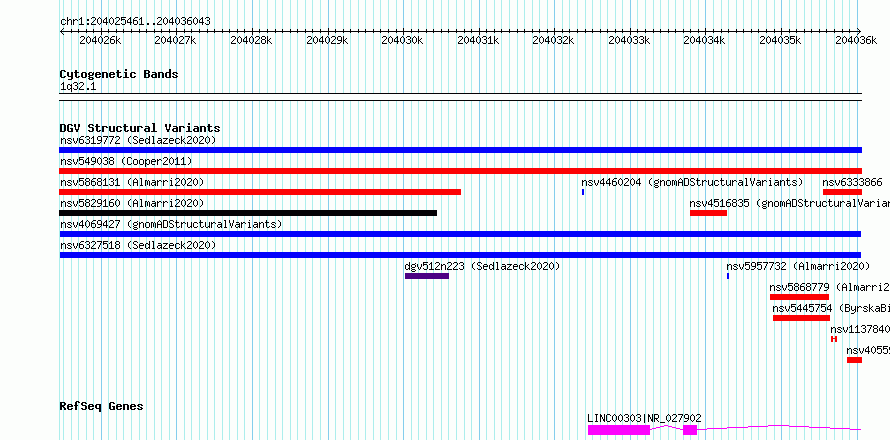Select the purple dgv512n223 variant bar
This screenshot has height=440, width=890.
[427, 276]
